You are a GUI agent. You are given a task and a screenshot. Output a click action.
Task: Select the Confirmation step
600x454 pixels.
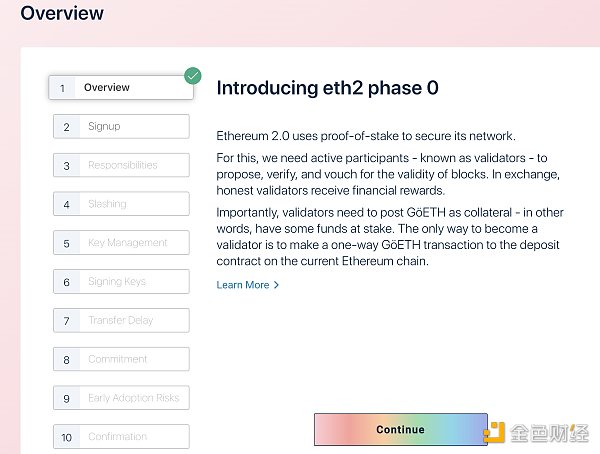coord(120,437)
